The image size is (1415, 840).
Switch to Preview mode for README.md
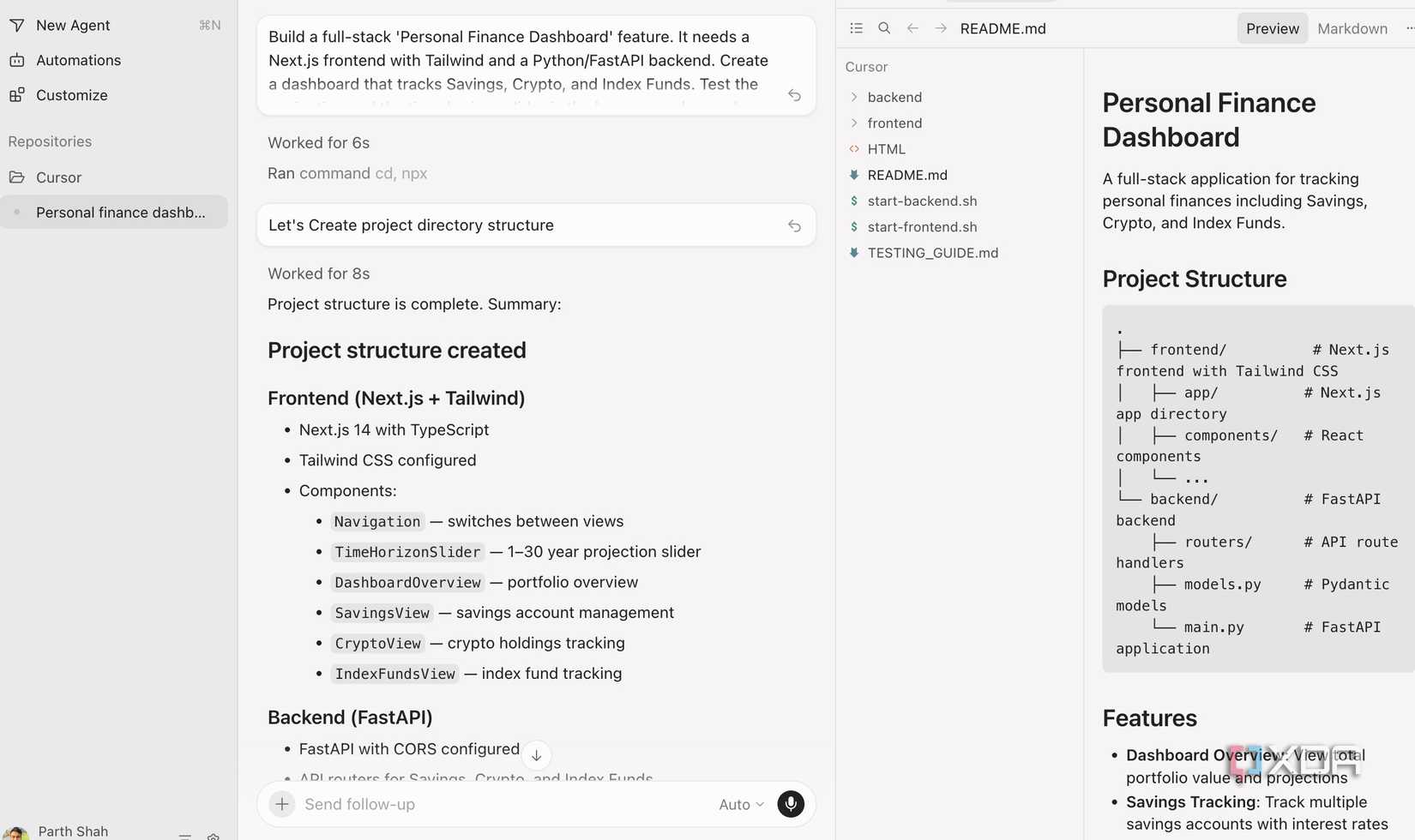coord(1272,28)
